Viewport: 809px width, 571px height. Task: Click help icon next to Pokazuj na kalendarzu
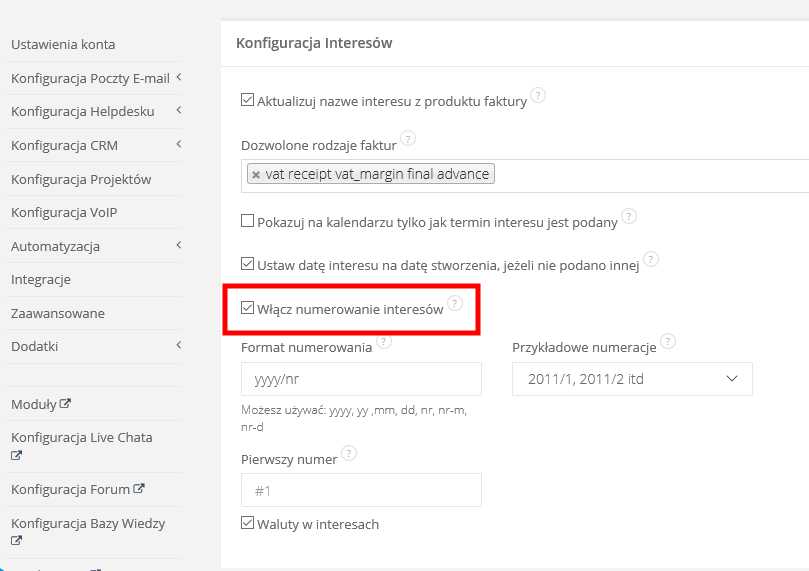pyautogui.click(x=629, y=216)
